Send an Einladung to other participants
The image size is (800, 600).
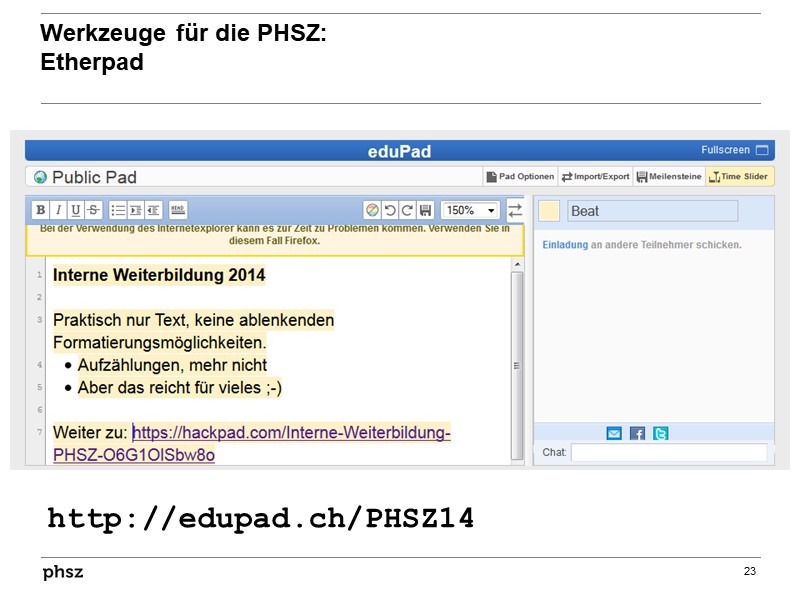(563, 243)
